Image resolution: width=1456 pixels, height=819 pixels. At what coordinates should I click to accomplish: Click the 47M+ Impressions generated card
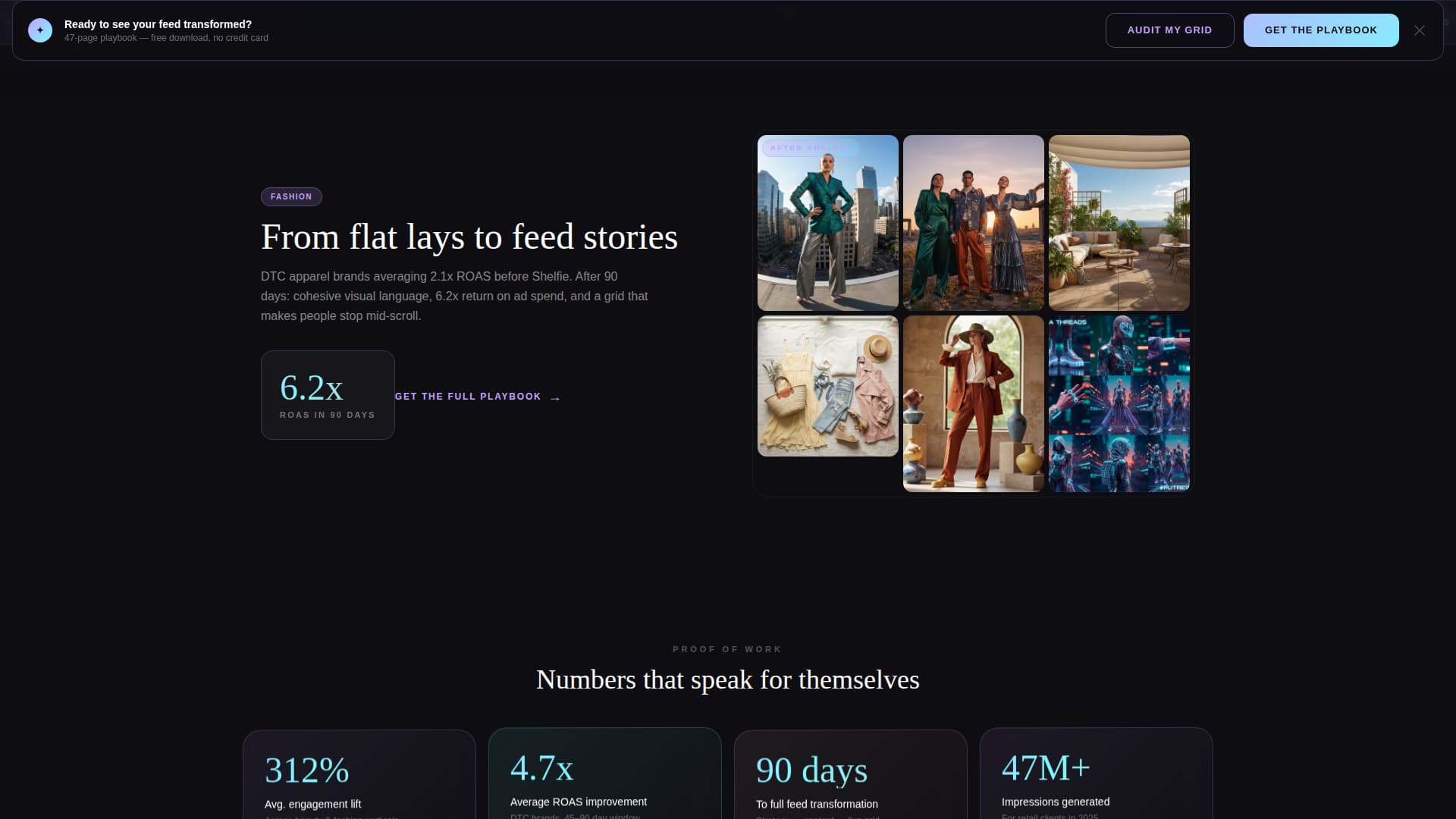1097,773
